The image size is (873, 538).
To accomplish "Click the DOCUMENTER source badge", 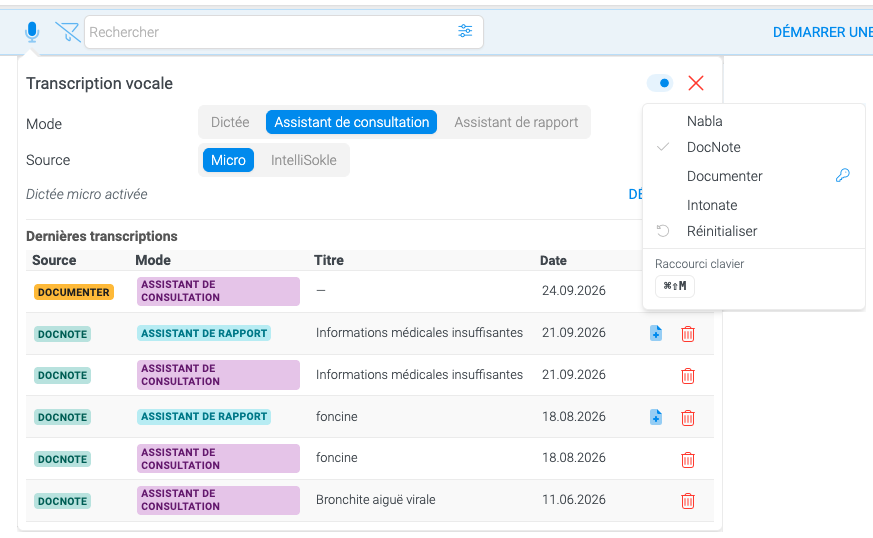I will [73, 292].
